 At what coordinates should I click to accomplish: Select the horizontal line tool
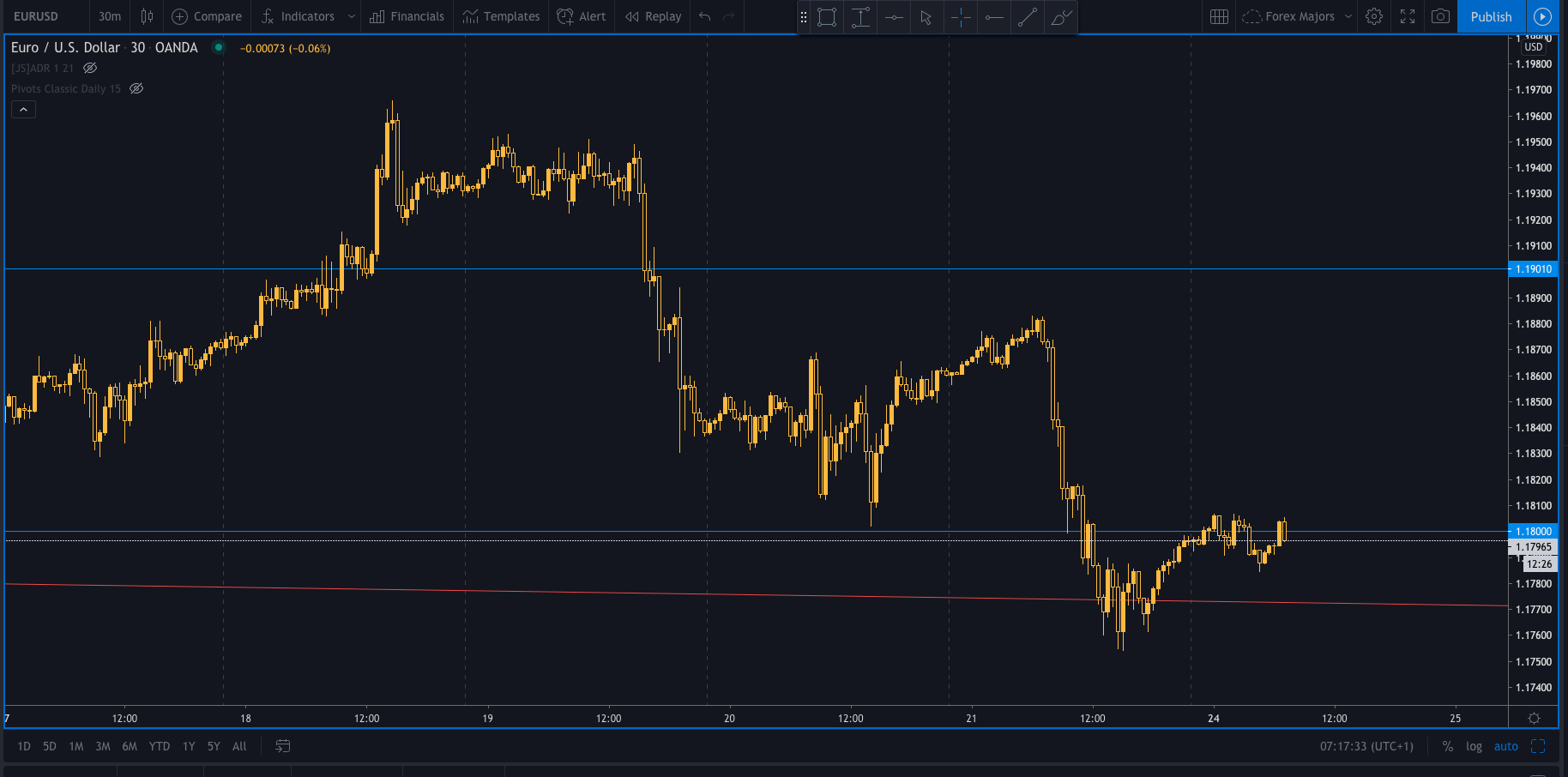pos(894,17)
